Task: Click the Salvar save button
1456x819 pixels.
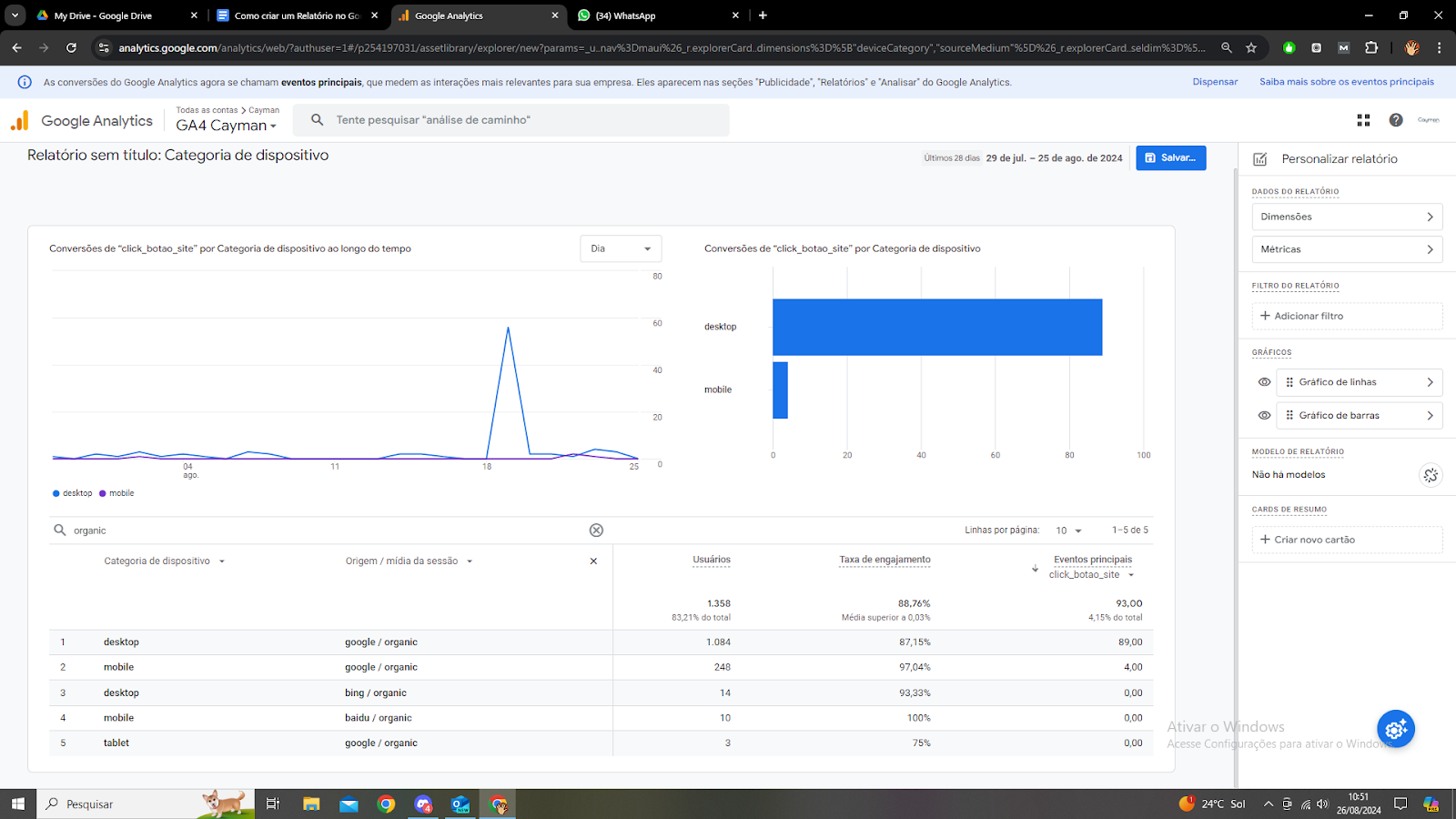Action: click(x=1171, y=157)
